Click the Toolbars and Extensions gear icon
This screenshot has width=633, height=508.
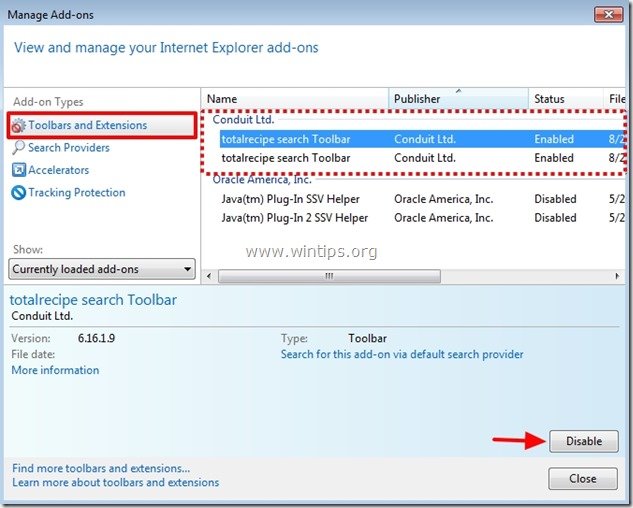point(18,126)
